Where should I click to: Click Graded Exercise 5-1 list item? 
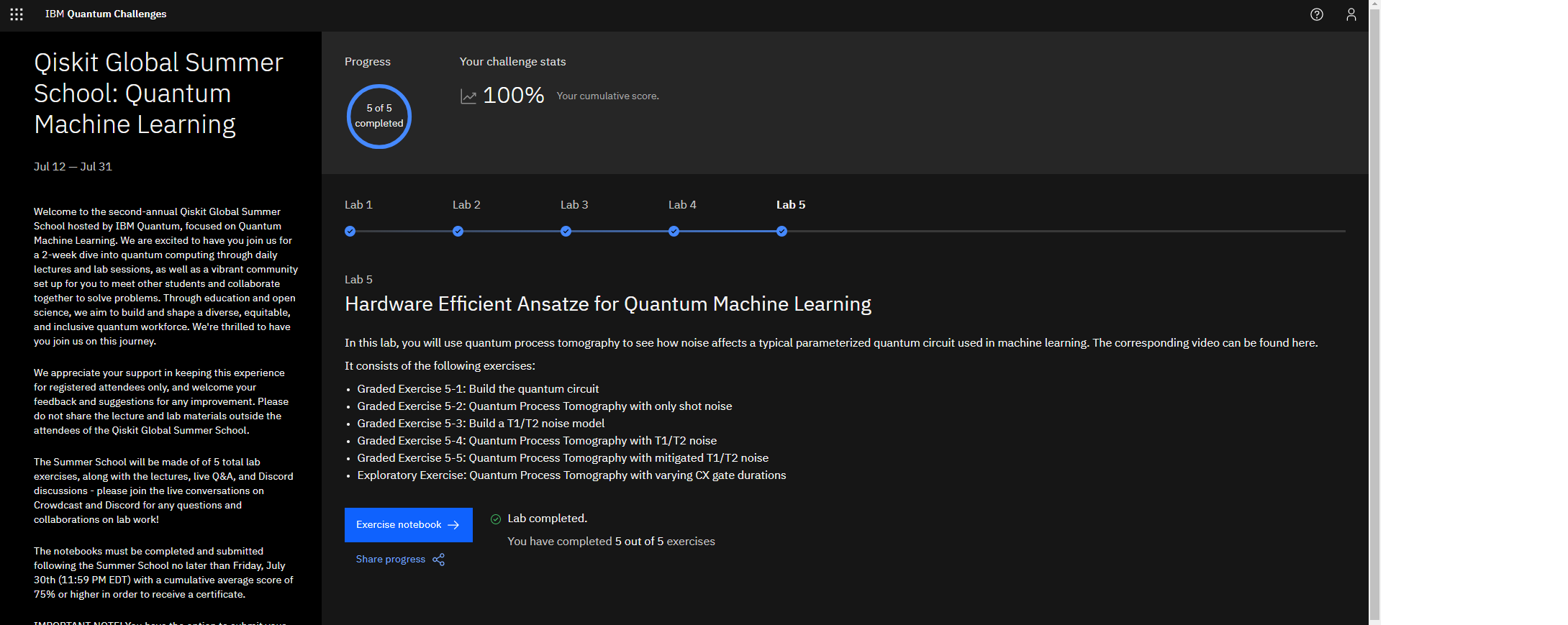pos(478,389)
